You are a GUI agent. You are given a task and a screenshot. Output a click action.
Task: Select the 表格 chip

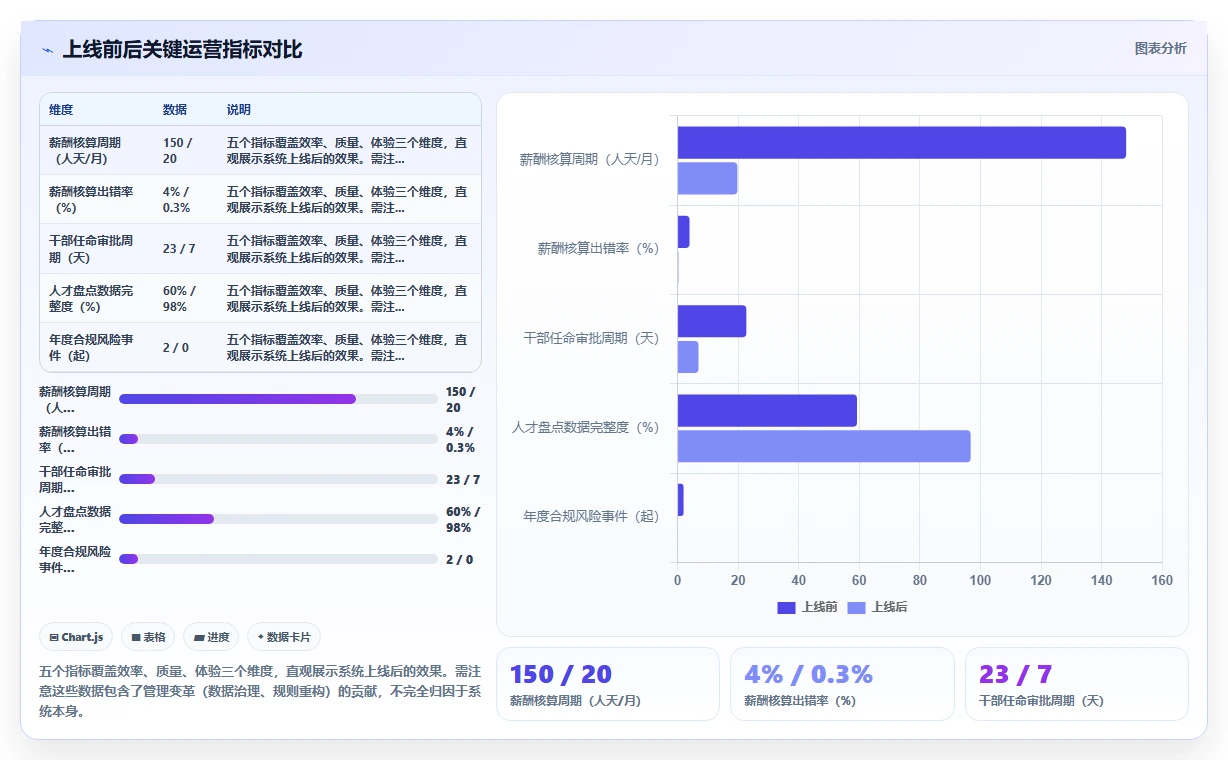pos(148,637)
